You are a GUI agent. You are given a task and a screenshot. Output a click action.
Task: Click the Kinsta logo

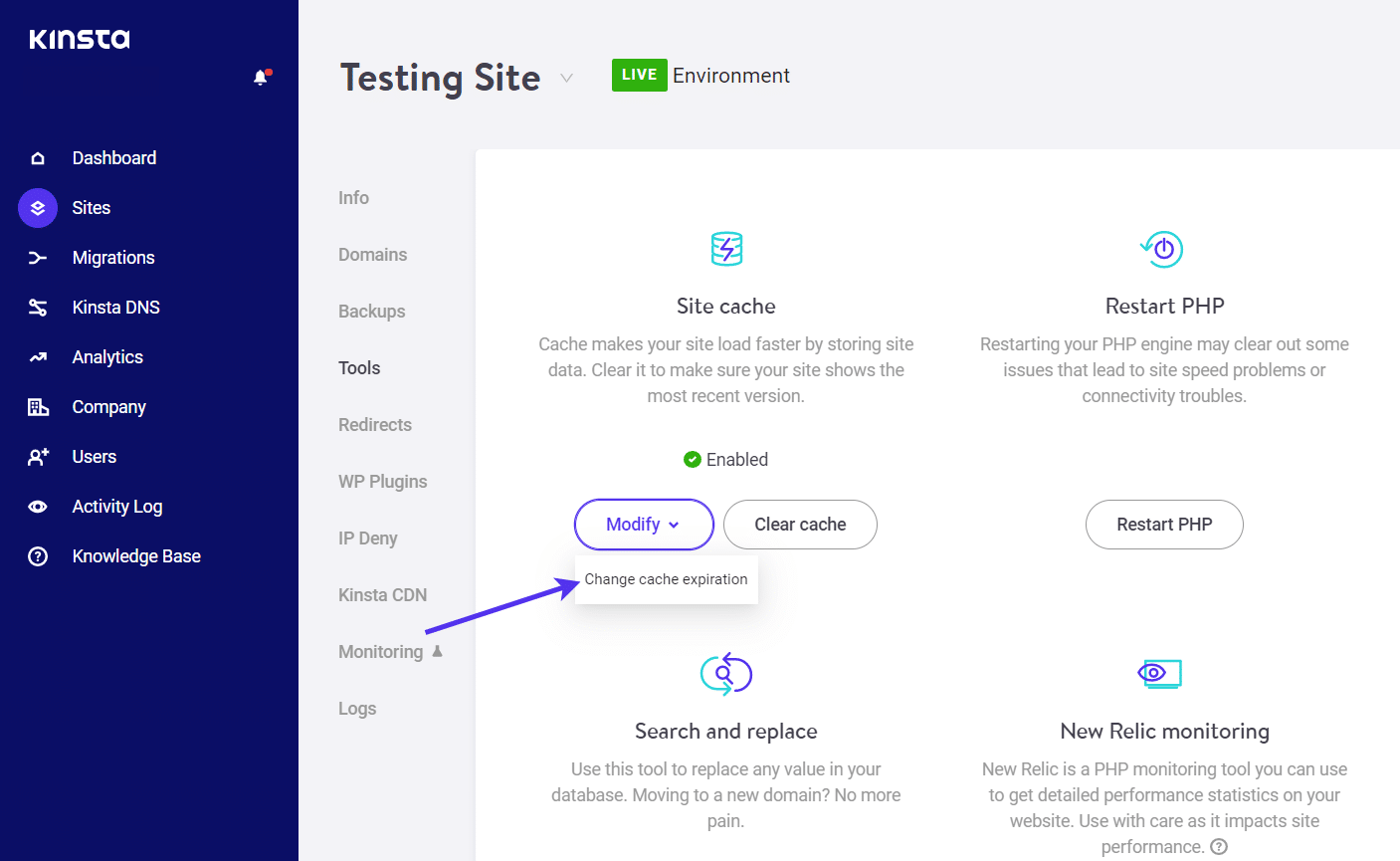click(79, 38)
